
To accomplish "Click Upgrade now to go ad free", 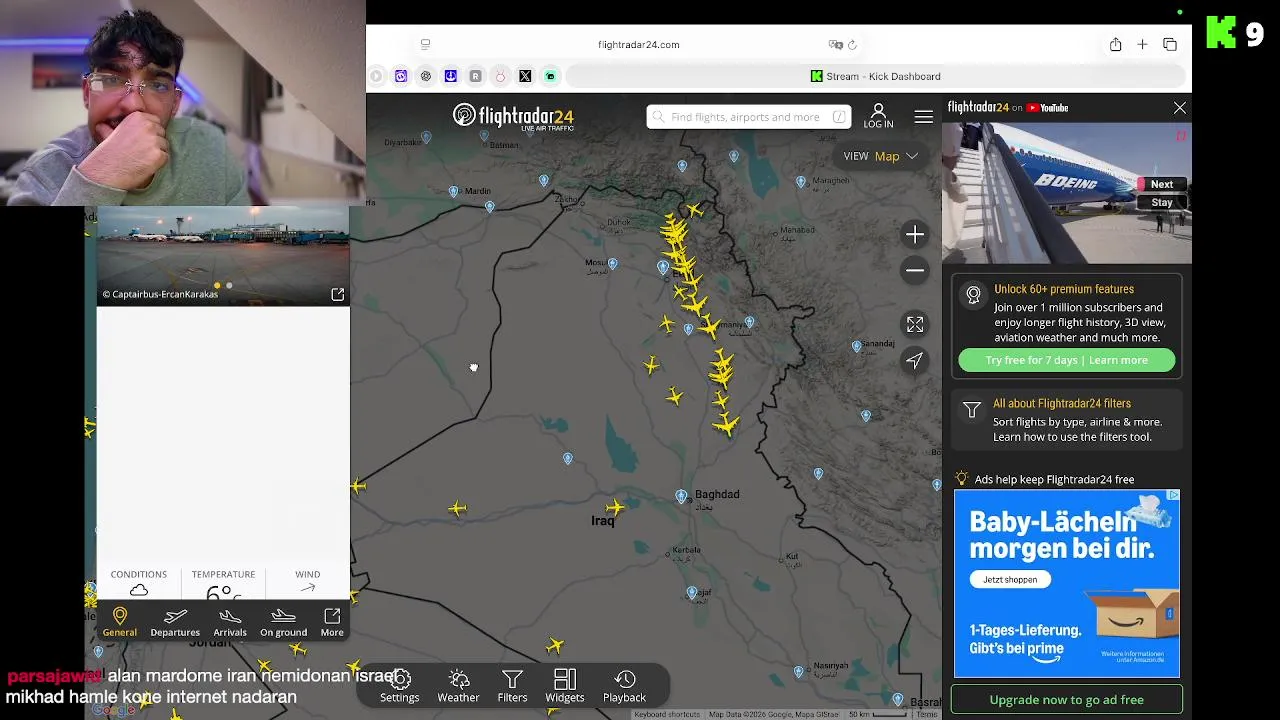I will pos(1066,700).
